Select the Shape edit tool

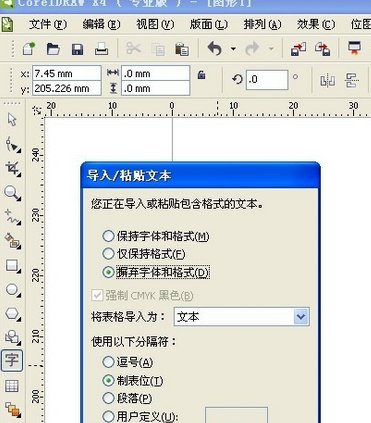pyautogui.click(x=13, y=144)
